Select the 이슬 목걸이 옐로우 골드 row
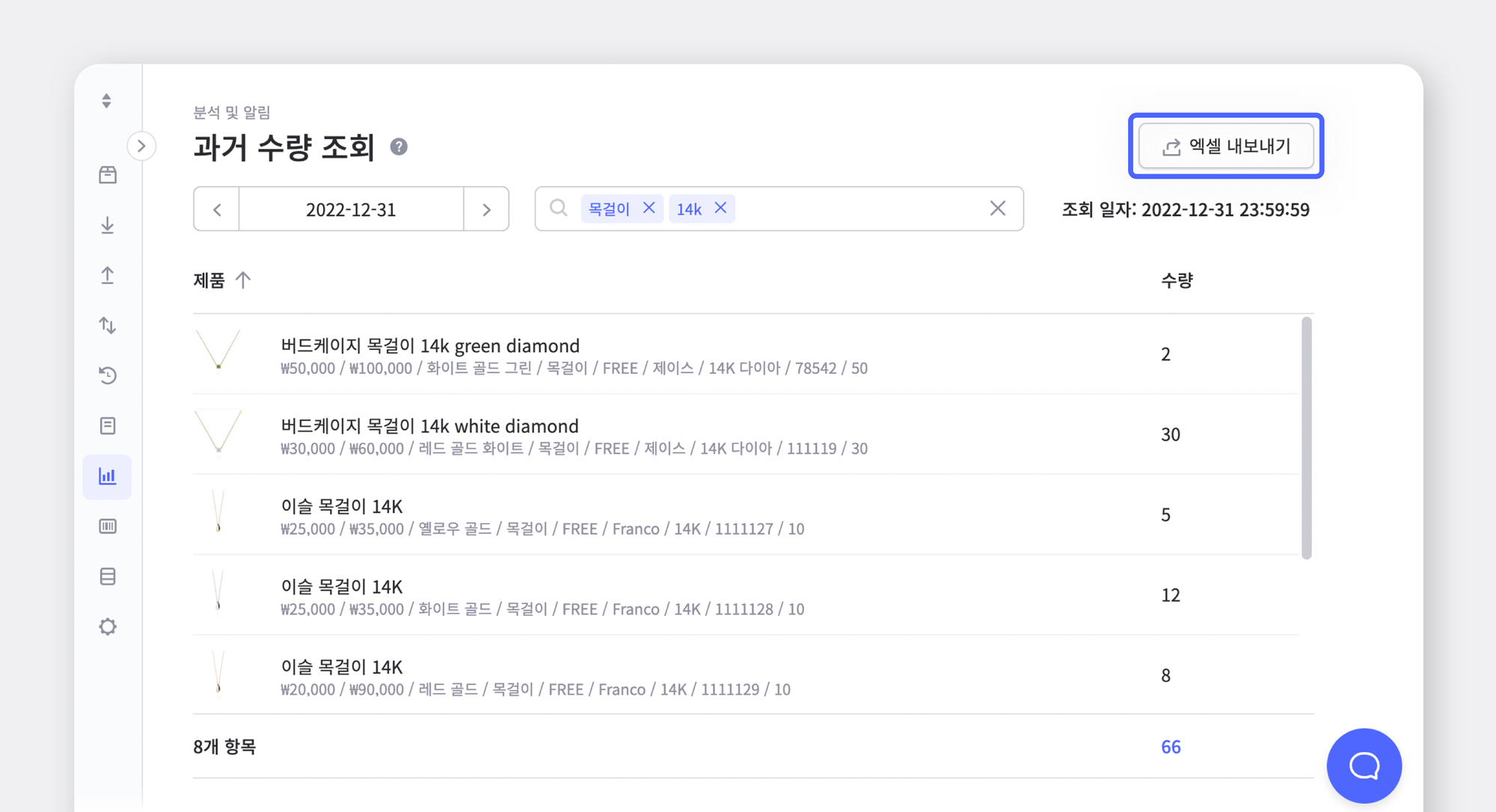The width and height of the screenshot is (1496, 812). pyautogui.click(x=747, y=515)
